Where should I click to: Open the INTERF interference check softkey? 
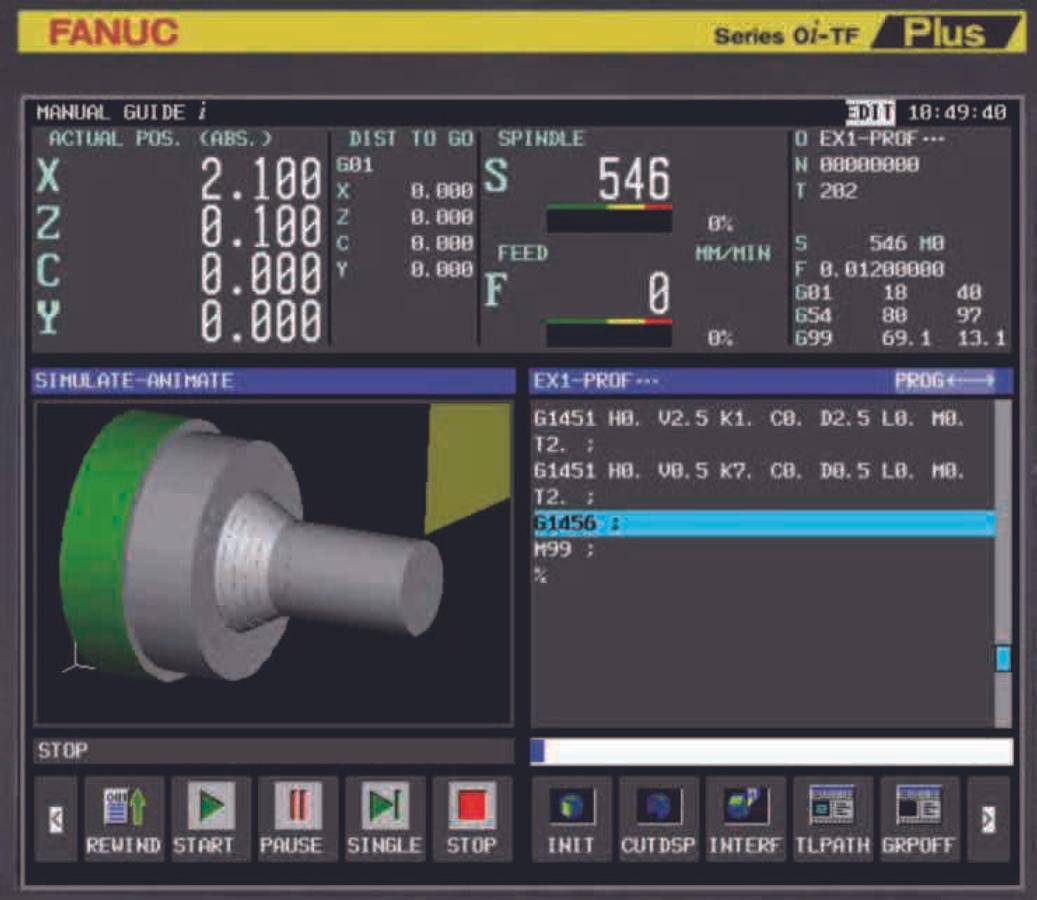[745, 819]
